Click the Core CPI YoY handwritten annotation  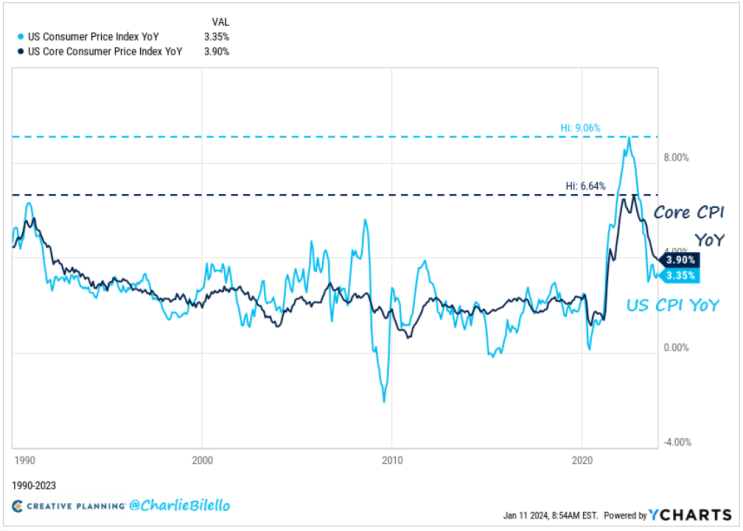(689, 226)
